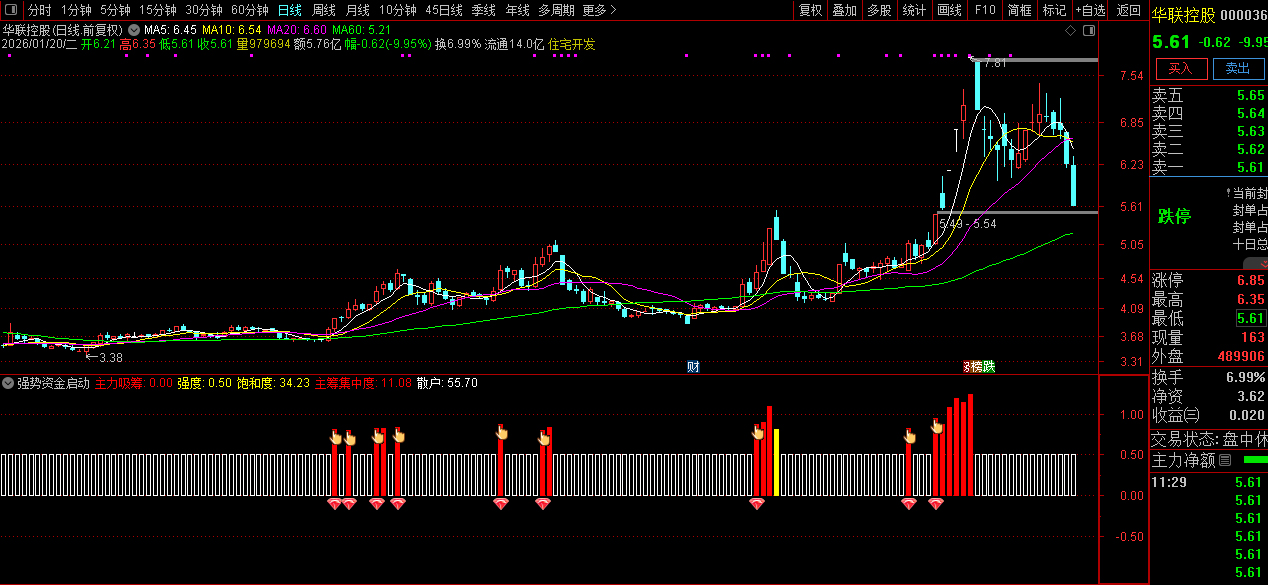This screenshot has height=585, width=1268.
Task: Open 多周期 multi-period view
Action: point(556,10)
